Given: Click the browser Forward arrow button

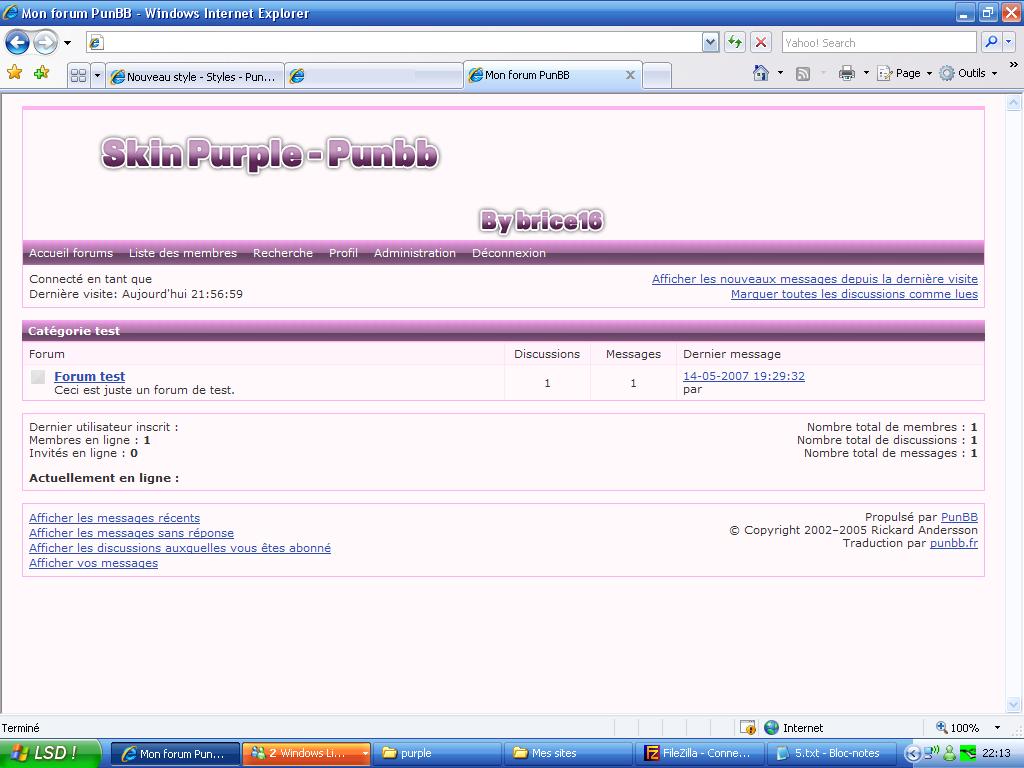Looking at the screenshot, I should pos(45,43).
